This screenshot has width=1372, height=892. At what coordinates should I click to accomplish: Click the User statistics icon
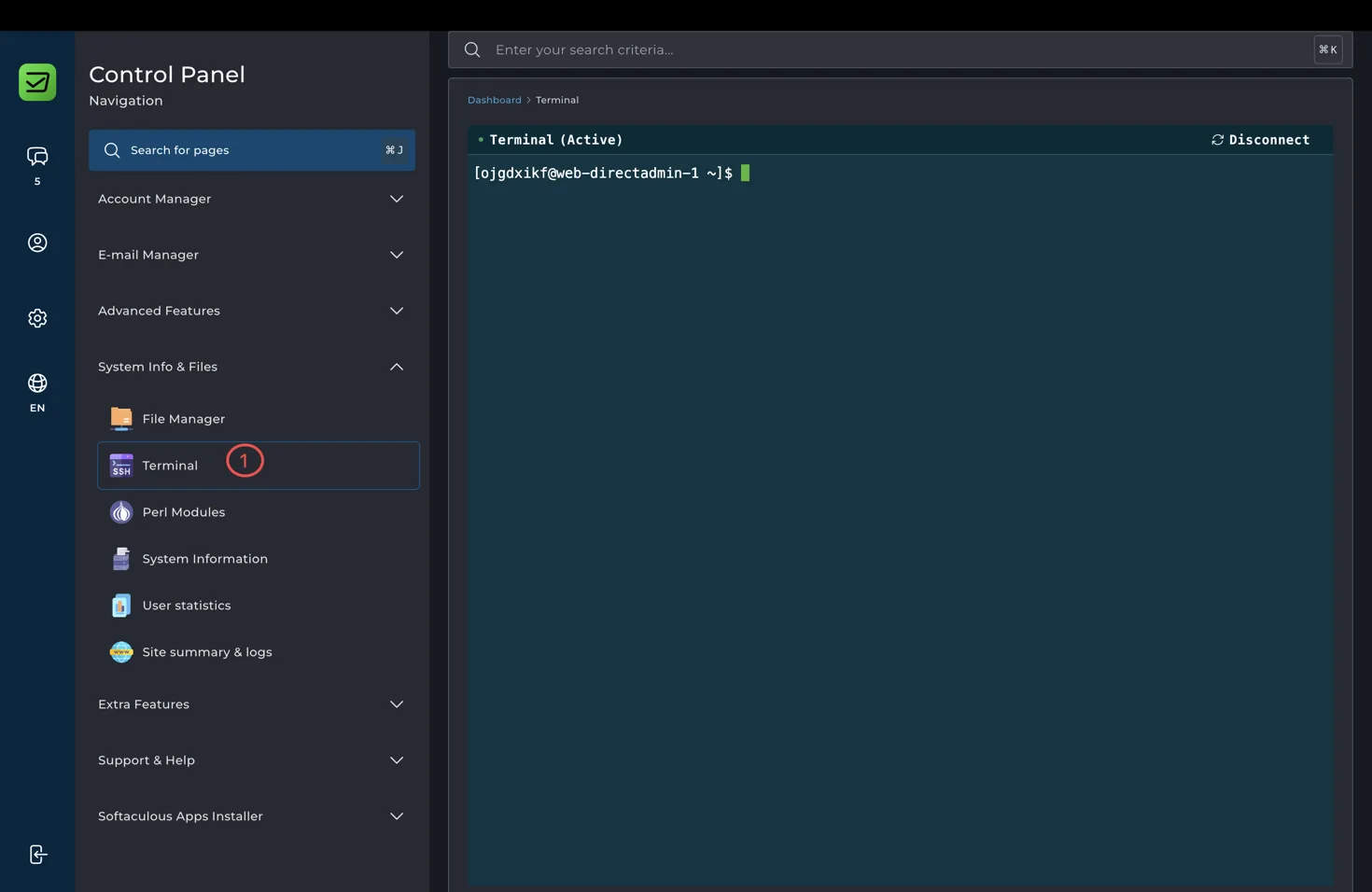(121, 606)
